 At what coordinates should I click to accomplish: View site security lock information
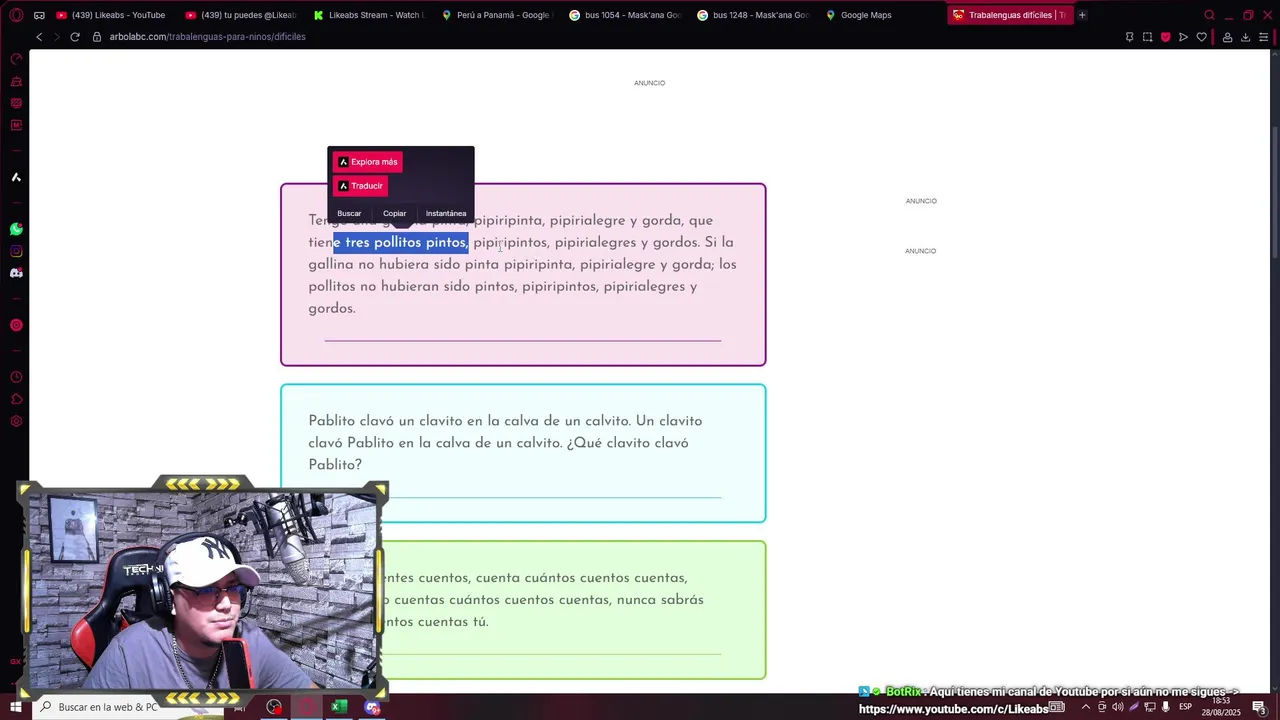(x=97, y=37)
